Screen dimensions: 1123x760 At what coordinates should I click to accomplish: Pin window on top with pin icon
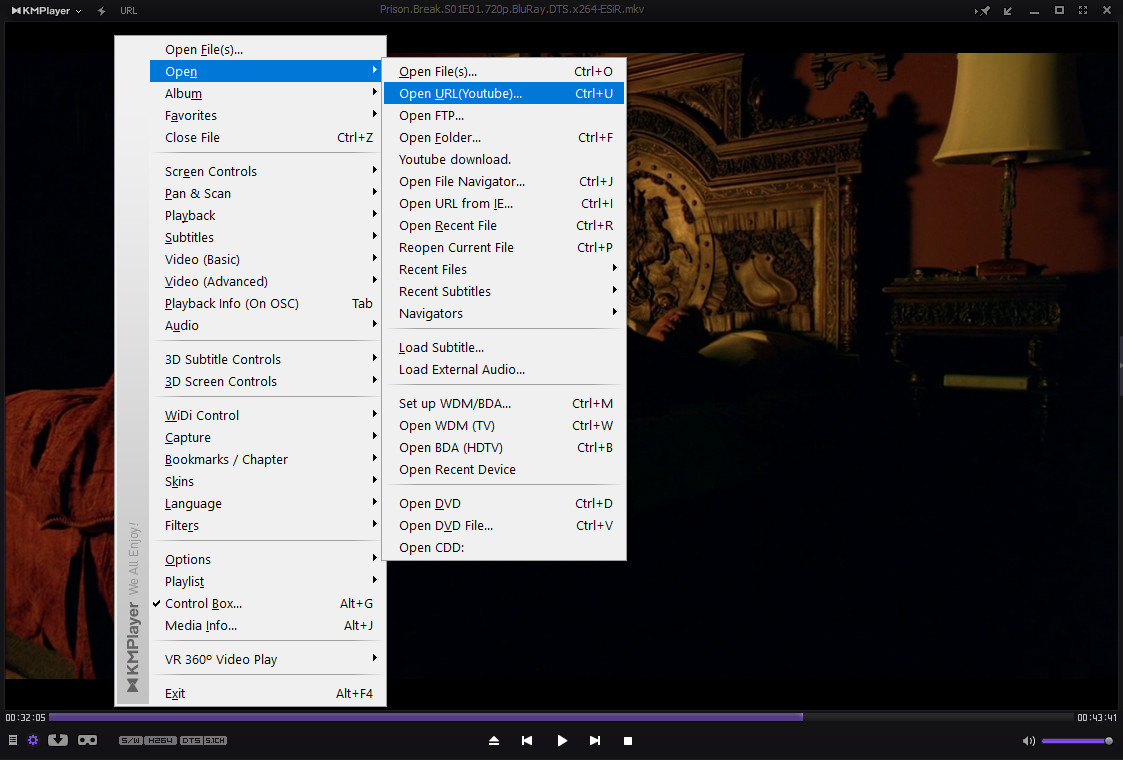983,10
